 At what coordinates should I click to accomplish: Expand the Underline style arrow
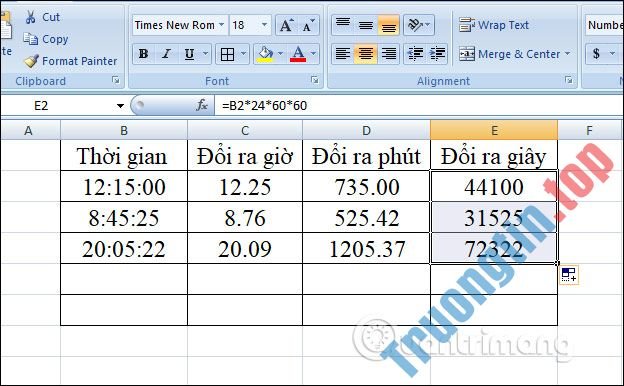[205, 54]
